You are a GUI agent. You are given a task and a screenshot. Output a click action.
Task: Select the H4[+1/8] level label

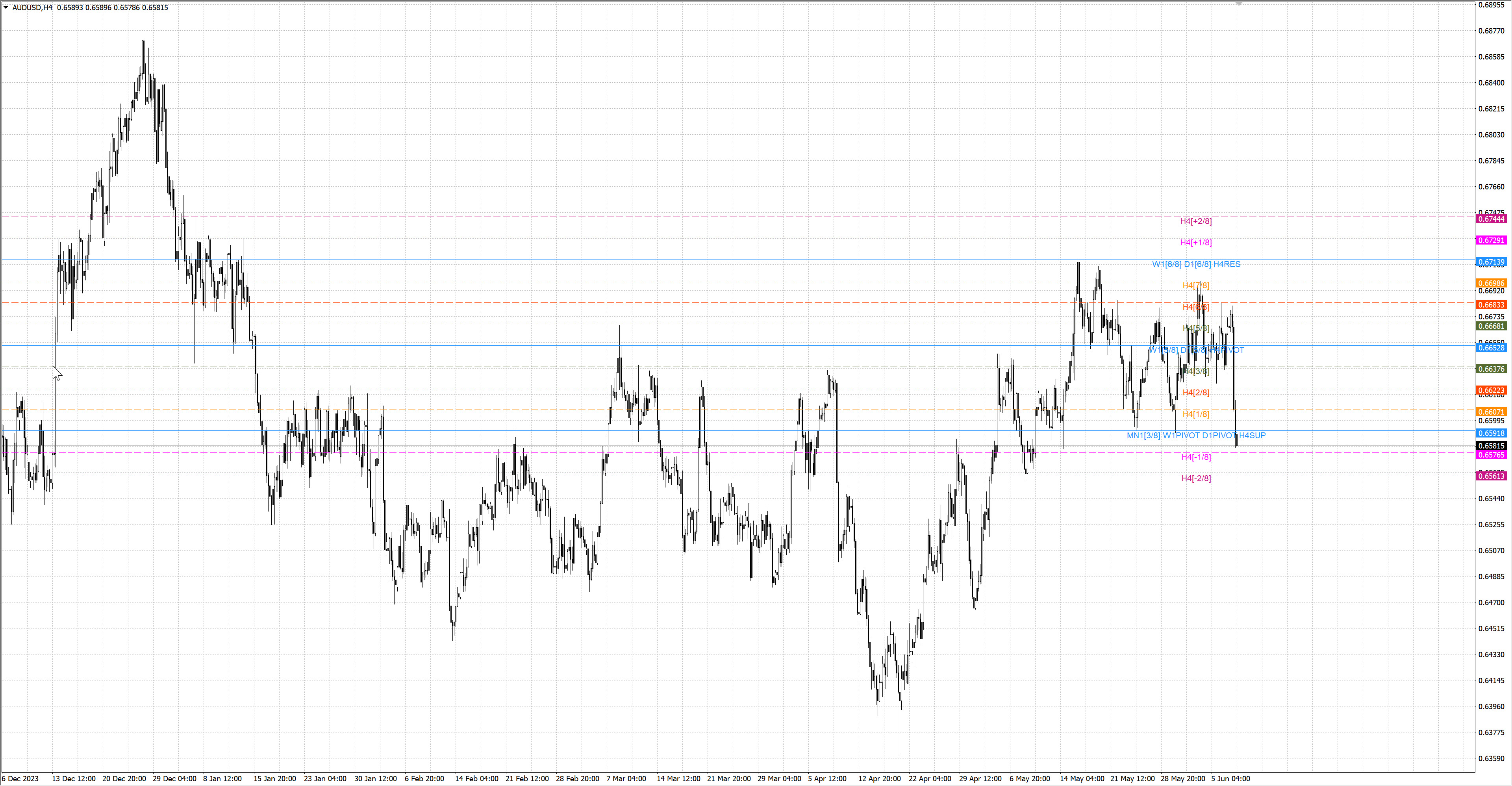point(1196,243)
